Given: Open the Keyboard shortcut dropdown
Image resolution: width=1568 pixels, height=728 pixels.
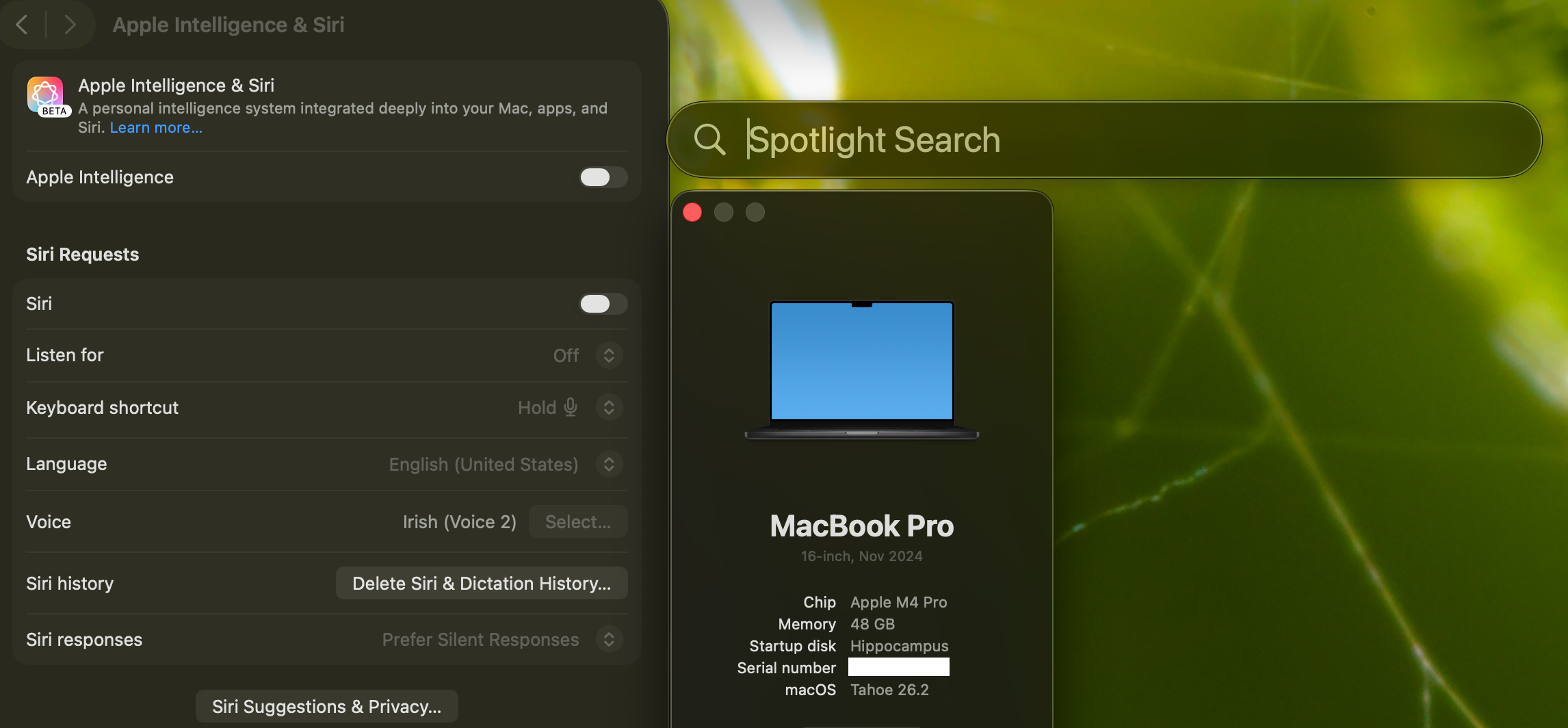Looking at the screenshot, I should point(609,408).
